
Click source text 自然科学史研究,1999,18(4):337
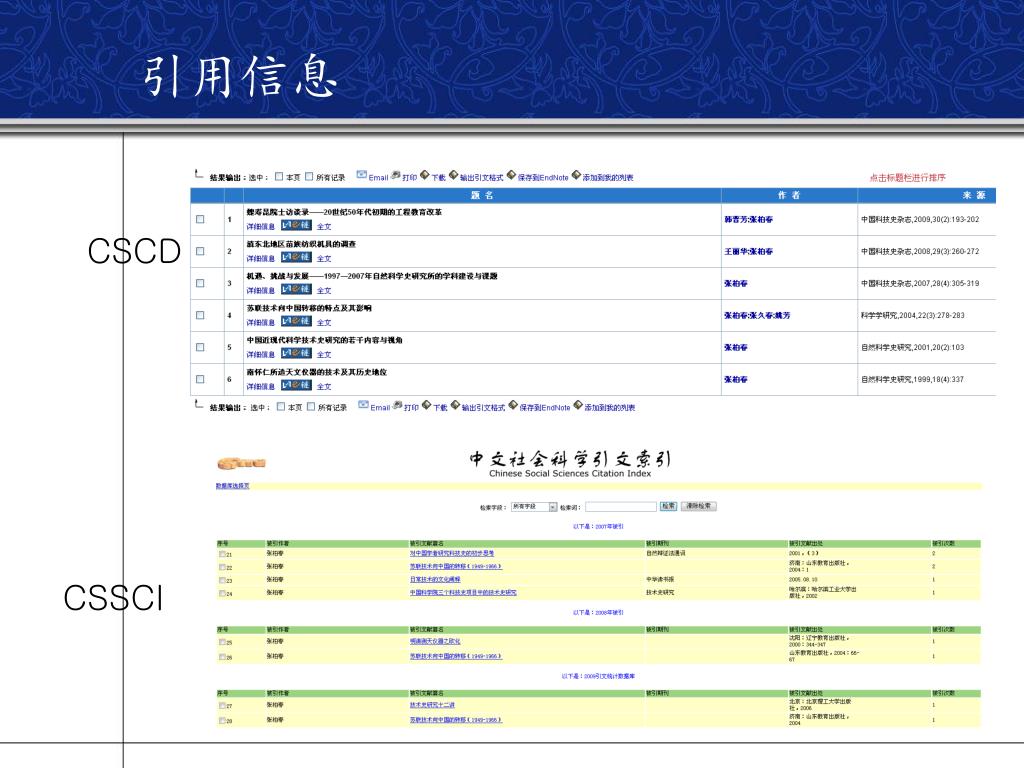point(912,379)
